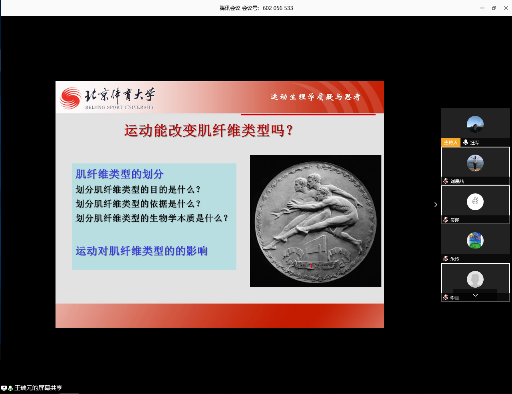
Task: Click second participant's muted microphone icon
Action: click(445, 181)
